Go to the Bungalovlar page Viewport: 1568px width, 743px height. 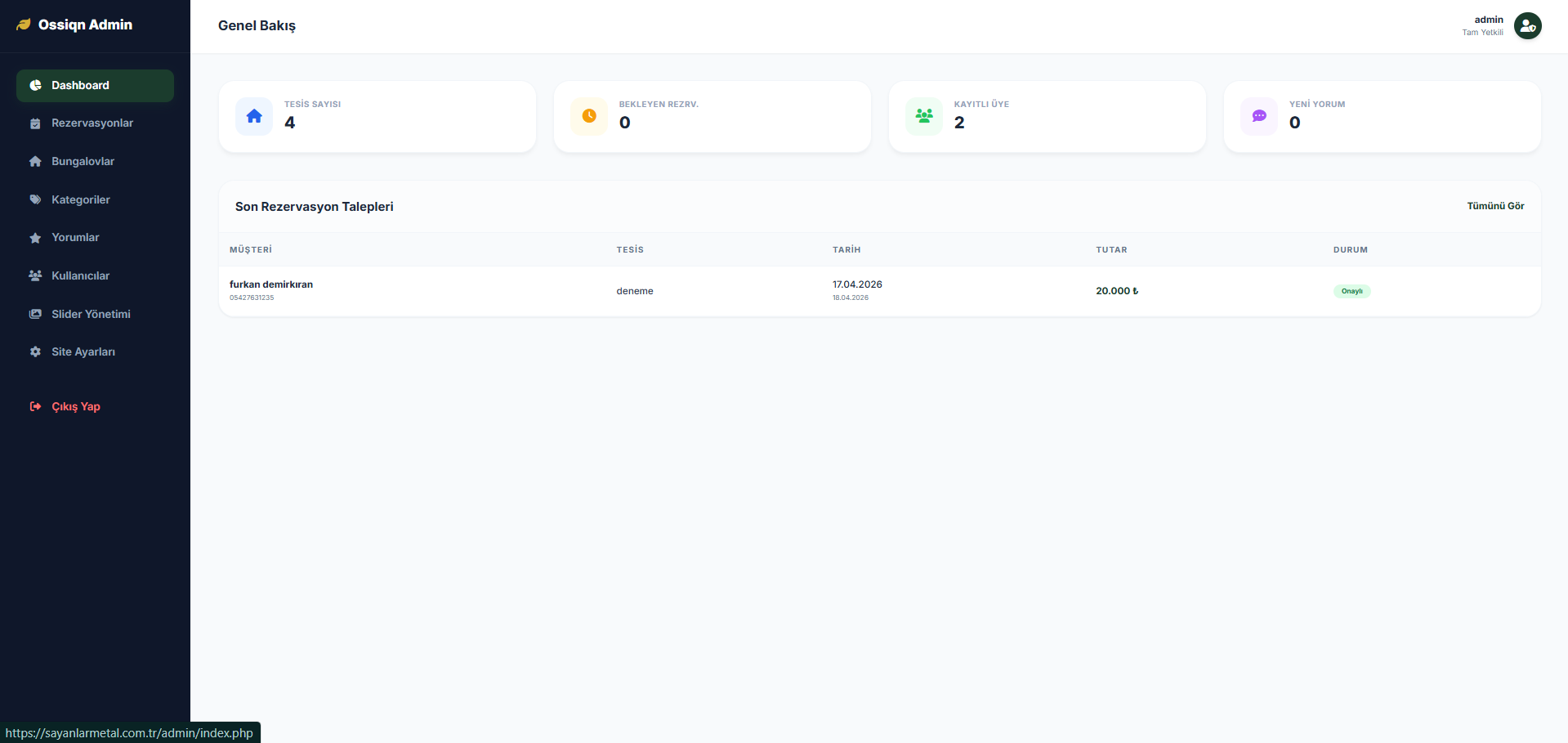point(95,162)
